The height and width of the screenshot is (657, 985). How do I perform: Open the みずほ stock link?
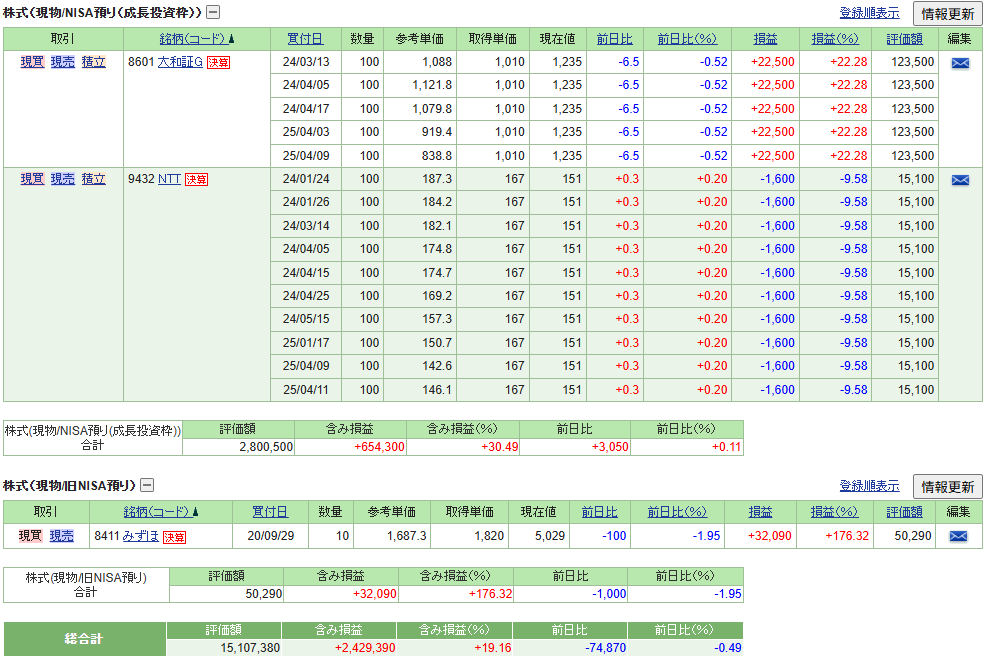coord(141,535)
